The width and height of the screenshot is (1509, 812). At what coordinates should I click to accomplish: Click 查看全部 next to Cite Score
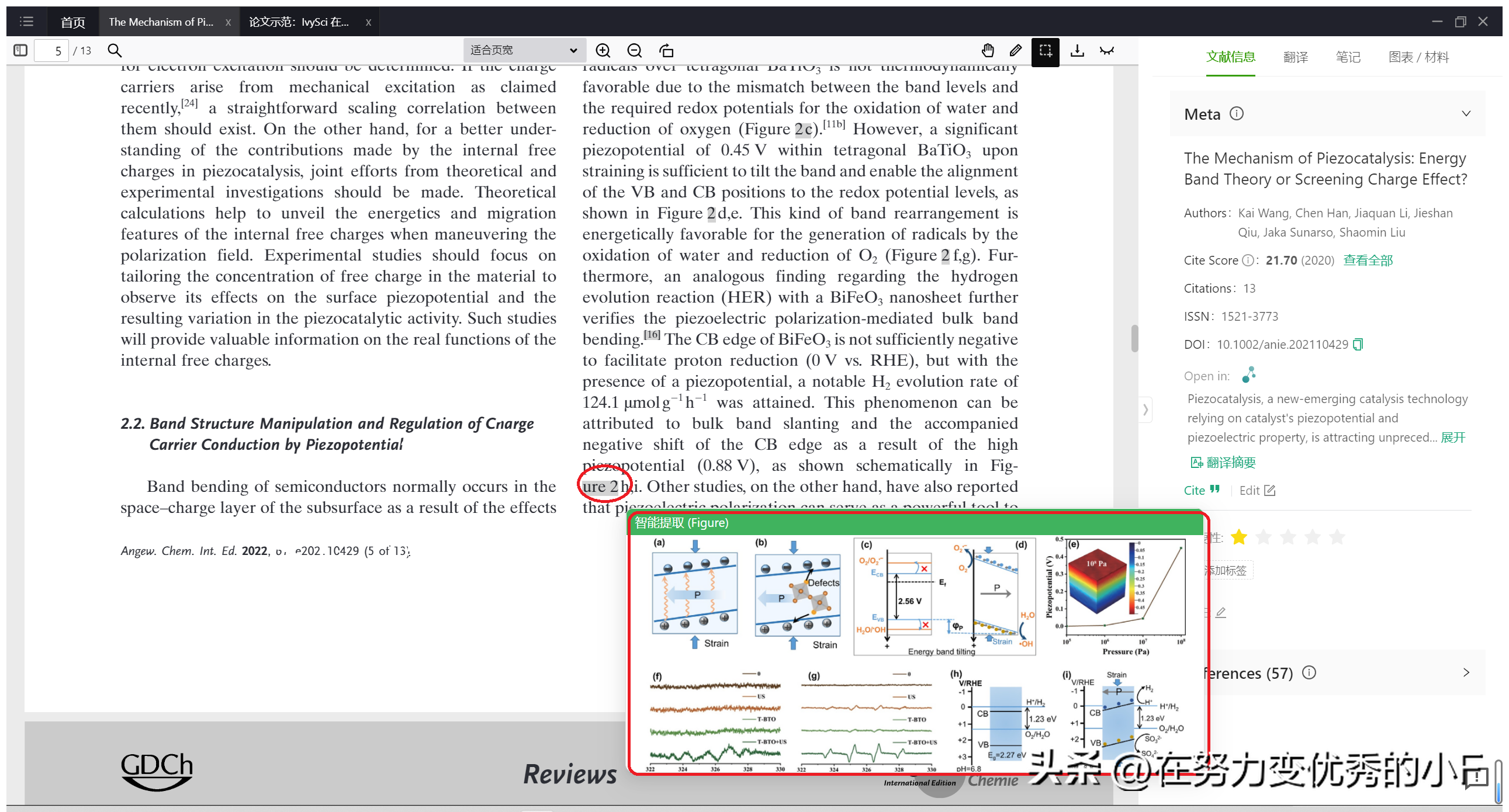coord(1368,261)
